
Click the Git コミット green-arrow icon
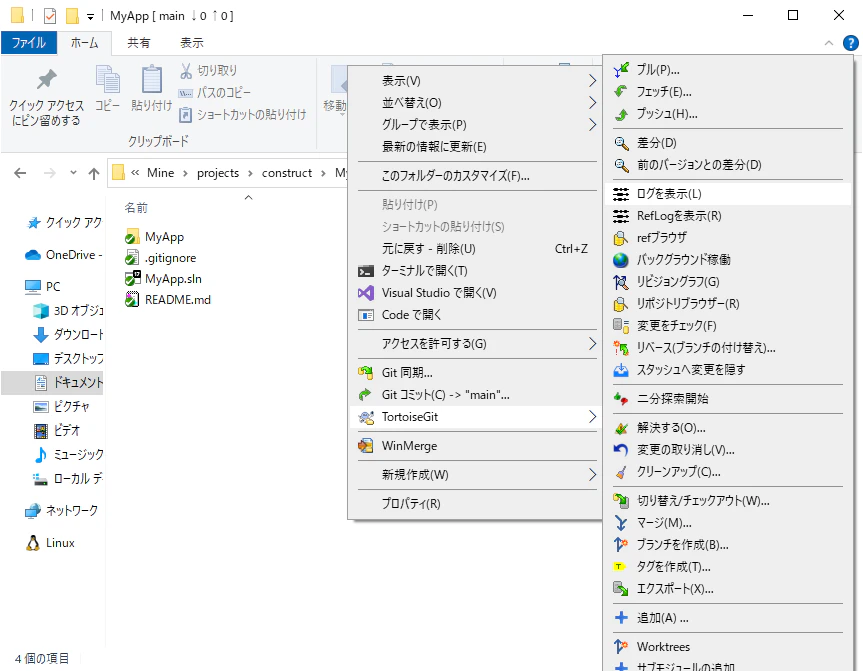(x=365, y=395)
